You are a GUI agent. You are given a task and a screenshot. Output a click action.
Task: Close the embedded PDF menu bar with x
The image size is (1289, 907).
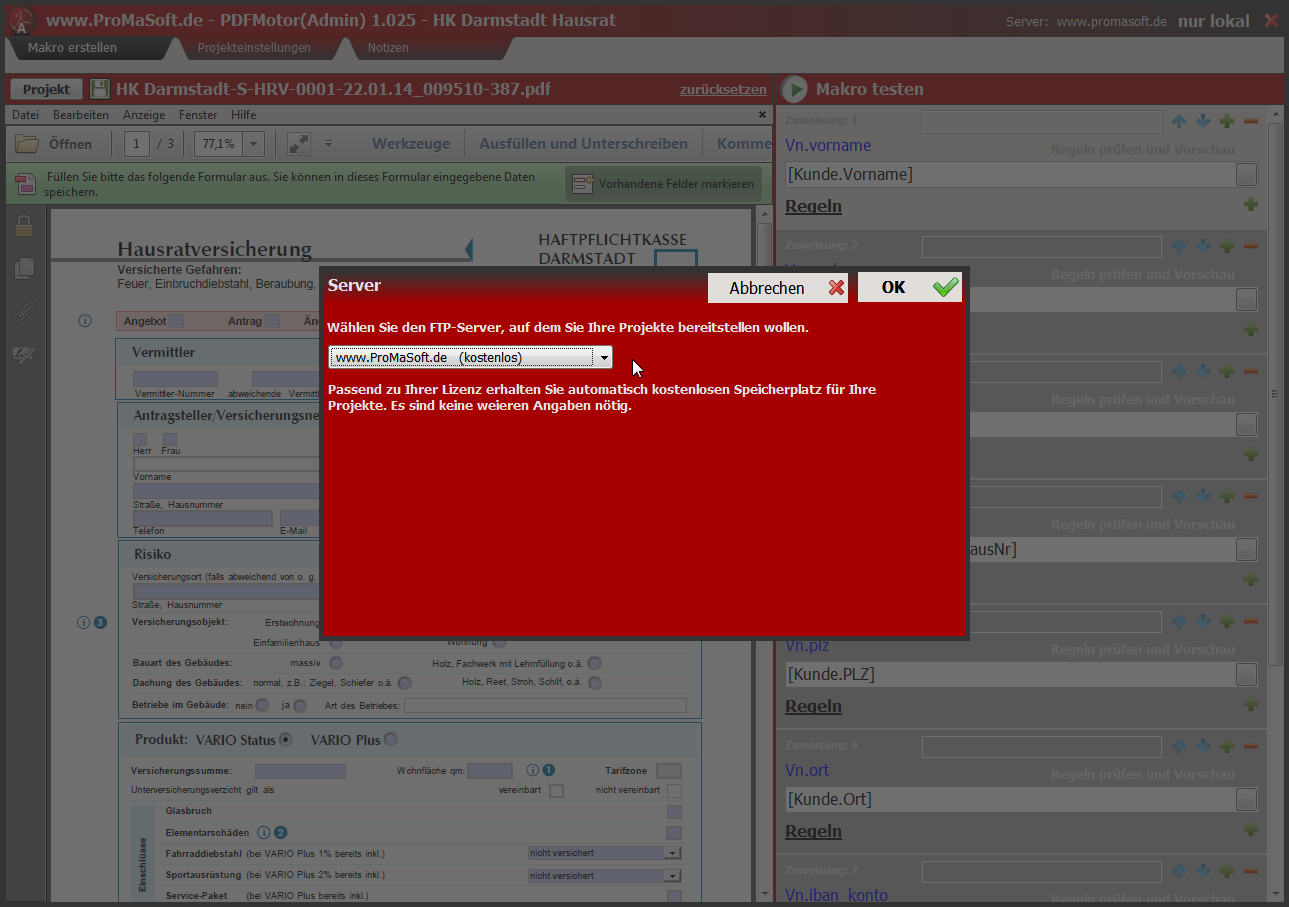point(762,115)
